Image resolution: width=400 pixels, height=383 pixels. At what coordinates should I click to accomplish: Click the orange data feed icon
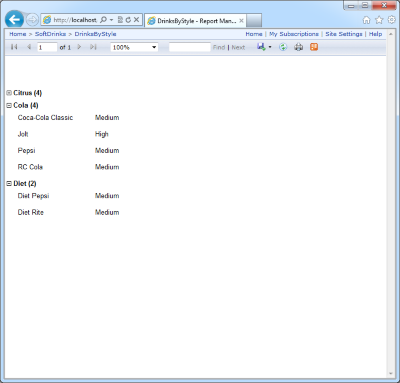314,47
